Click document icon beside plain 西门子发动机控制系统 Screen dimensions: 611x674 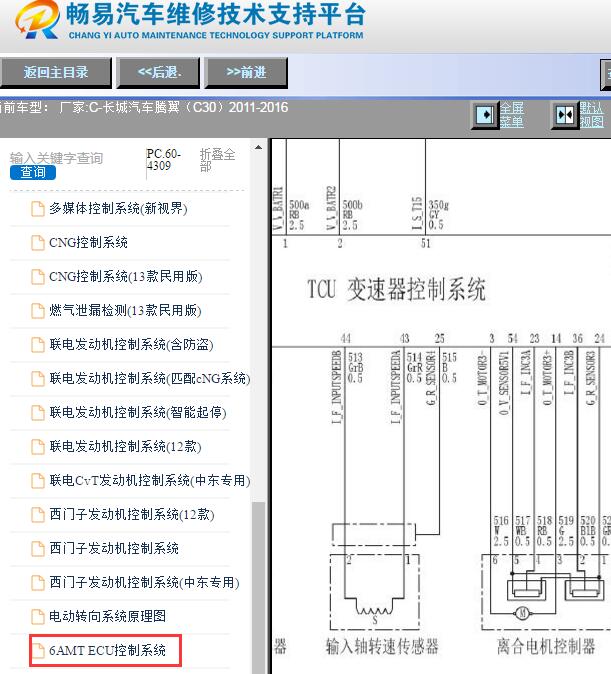click(x=38, y=548)
